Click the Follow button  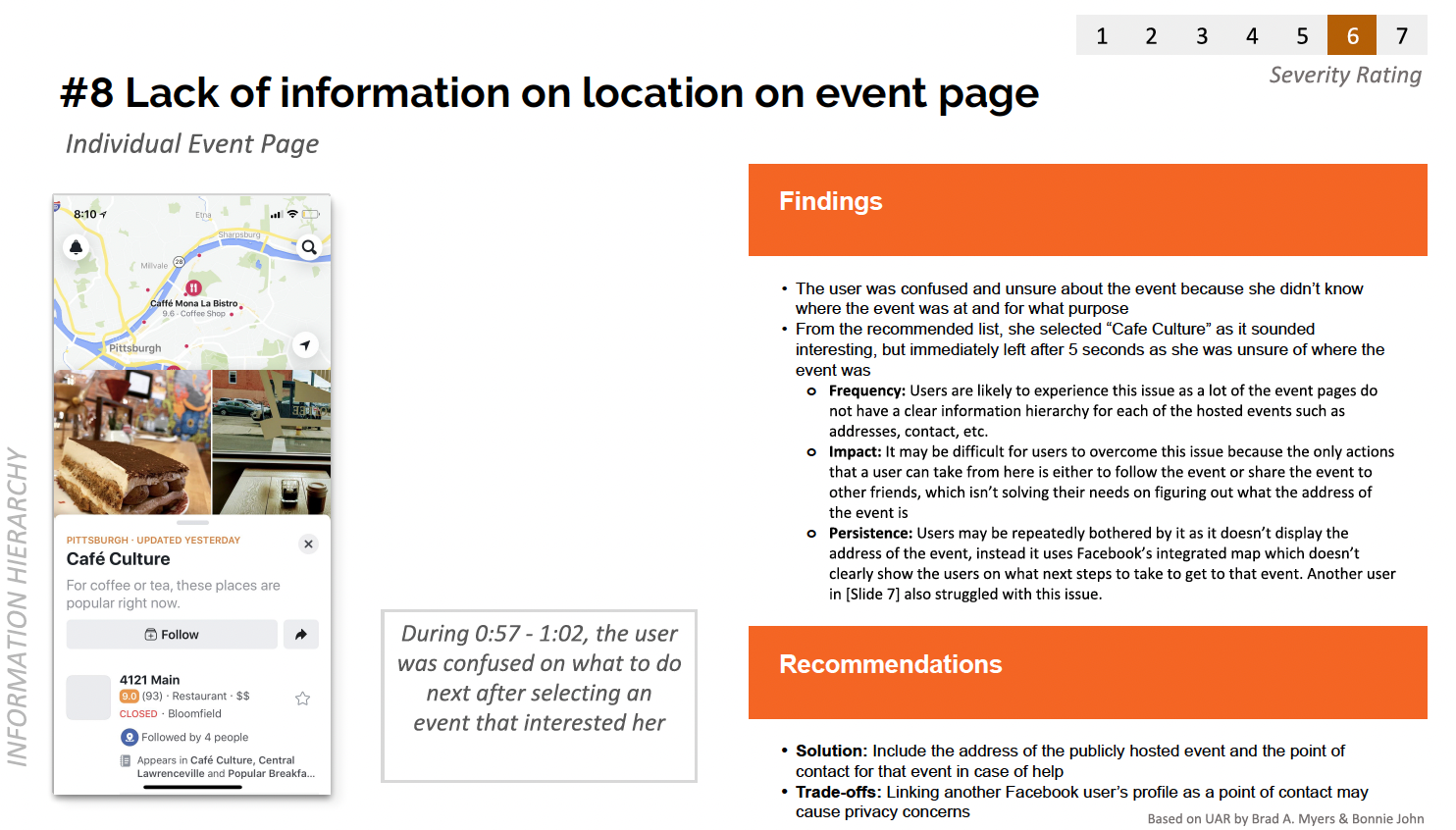point(172,635)
